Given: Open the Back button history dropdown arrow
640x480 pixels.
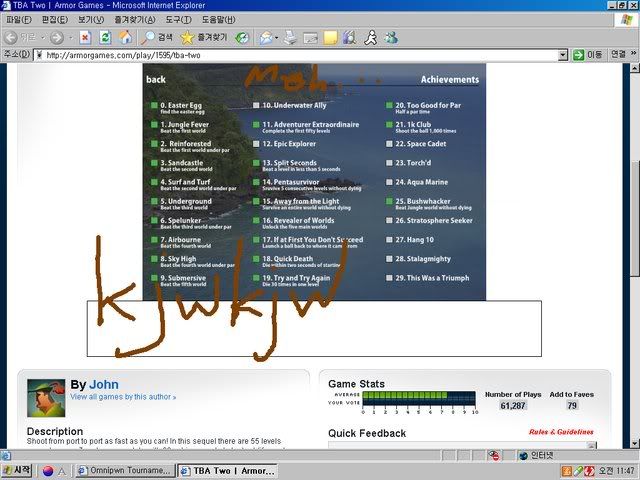Looking at the screenshot, I should pos(41,37).
